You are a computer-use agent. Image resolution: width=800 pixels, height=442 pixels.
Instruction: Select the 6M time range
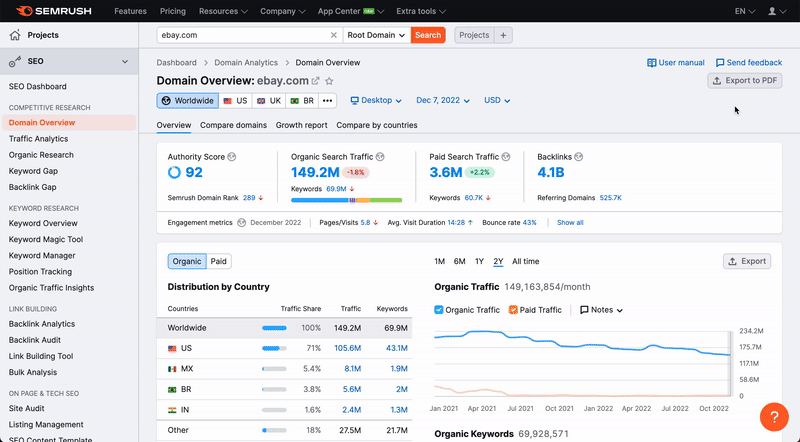point(460,261)
